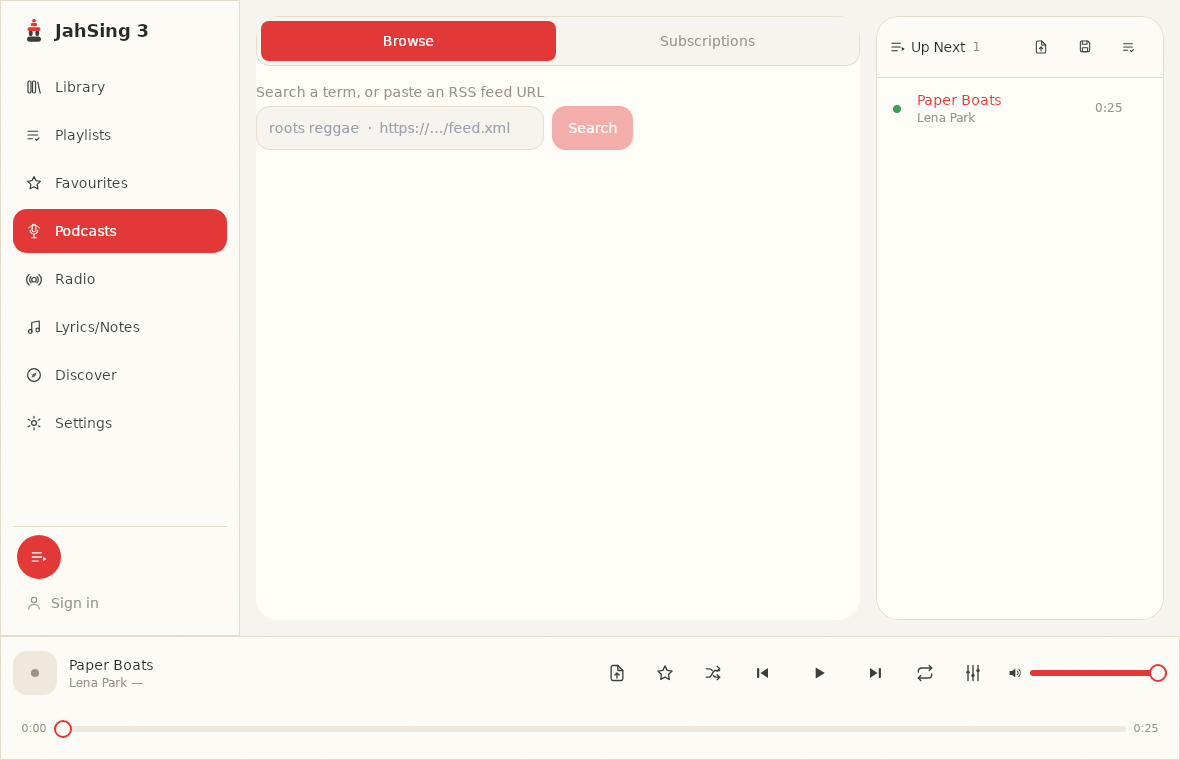Play the current track
This screenshot has width=1180, height=760.
click(819, 673)
